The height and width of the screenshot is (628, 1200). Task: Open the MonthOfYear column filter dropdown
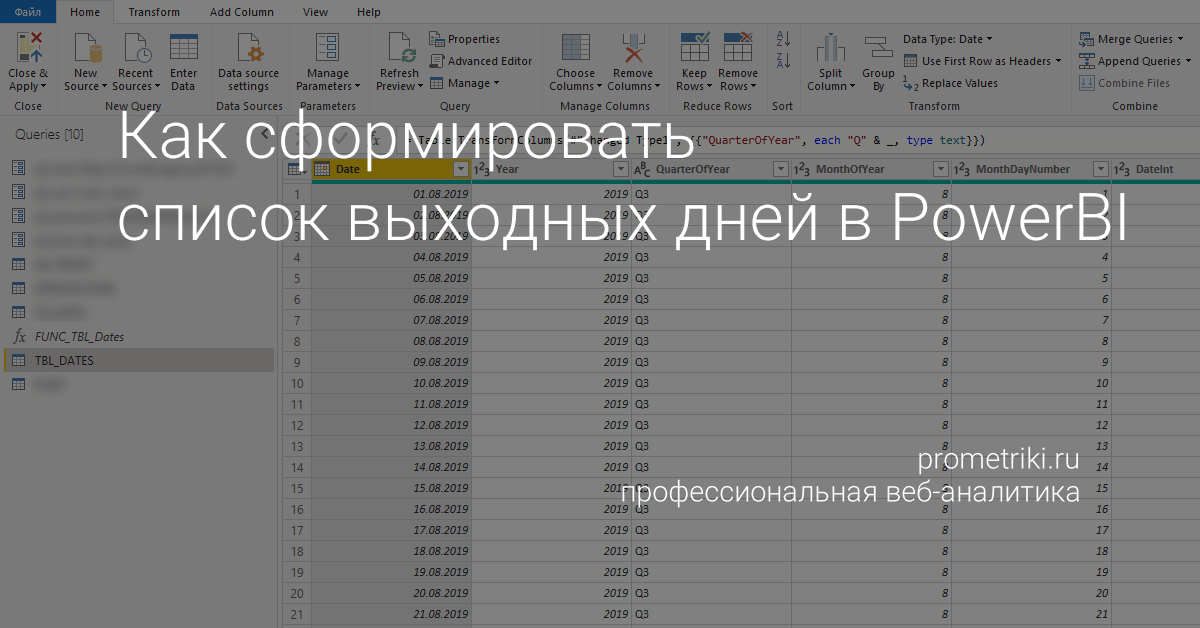click(x=940, y=169)
